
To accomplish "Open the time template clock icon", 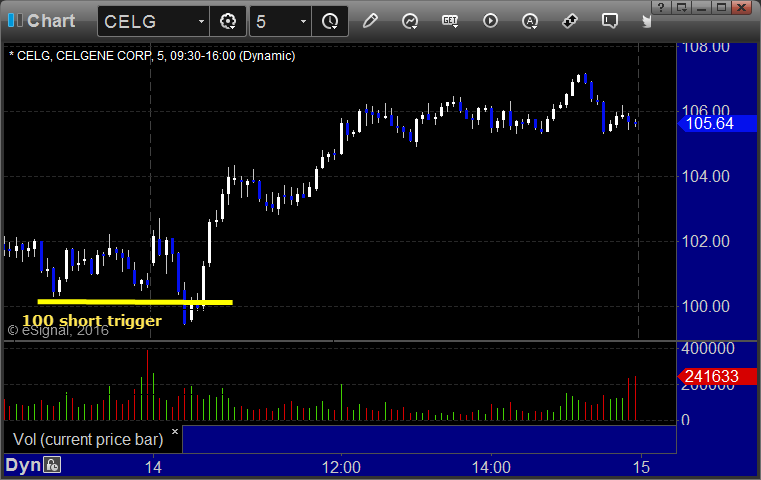I will click(x=330, y=21).
